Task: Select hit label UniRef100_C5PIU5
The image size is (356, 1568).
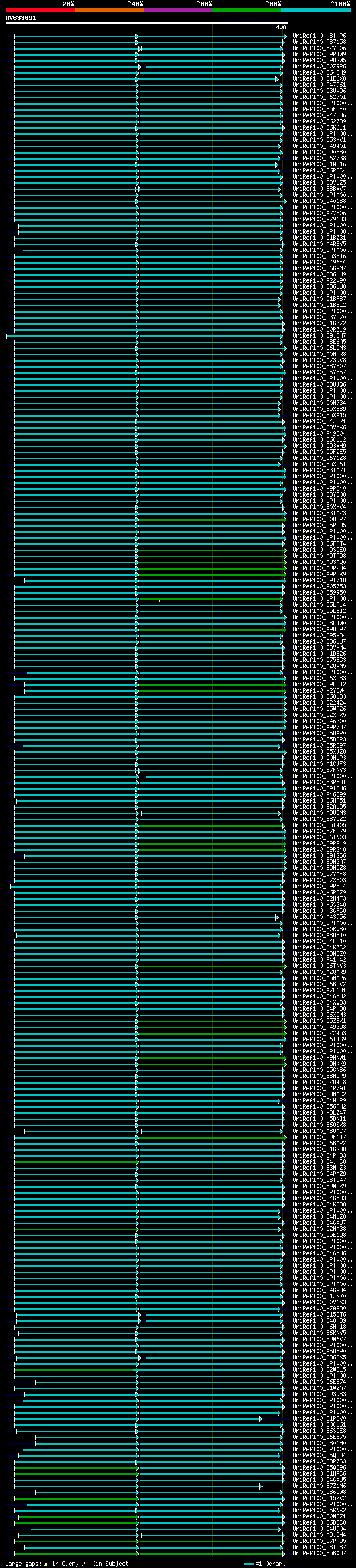Action: [x=319, y=526]
